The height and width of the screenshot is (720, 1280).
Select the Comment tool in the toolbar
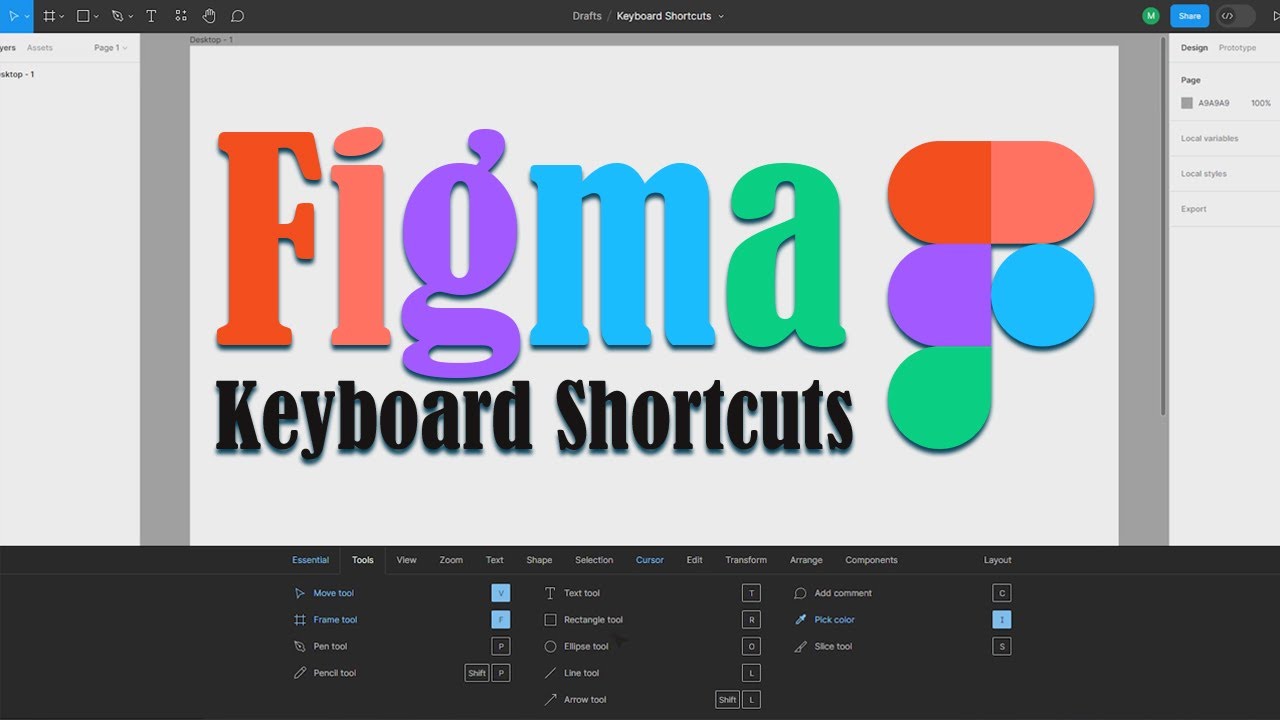(x=238, y=16)
